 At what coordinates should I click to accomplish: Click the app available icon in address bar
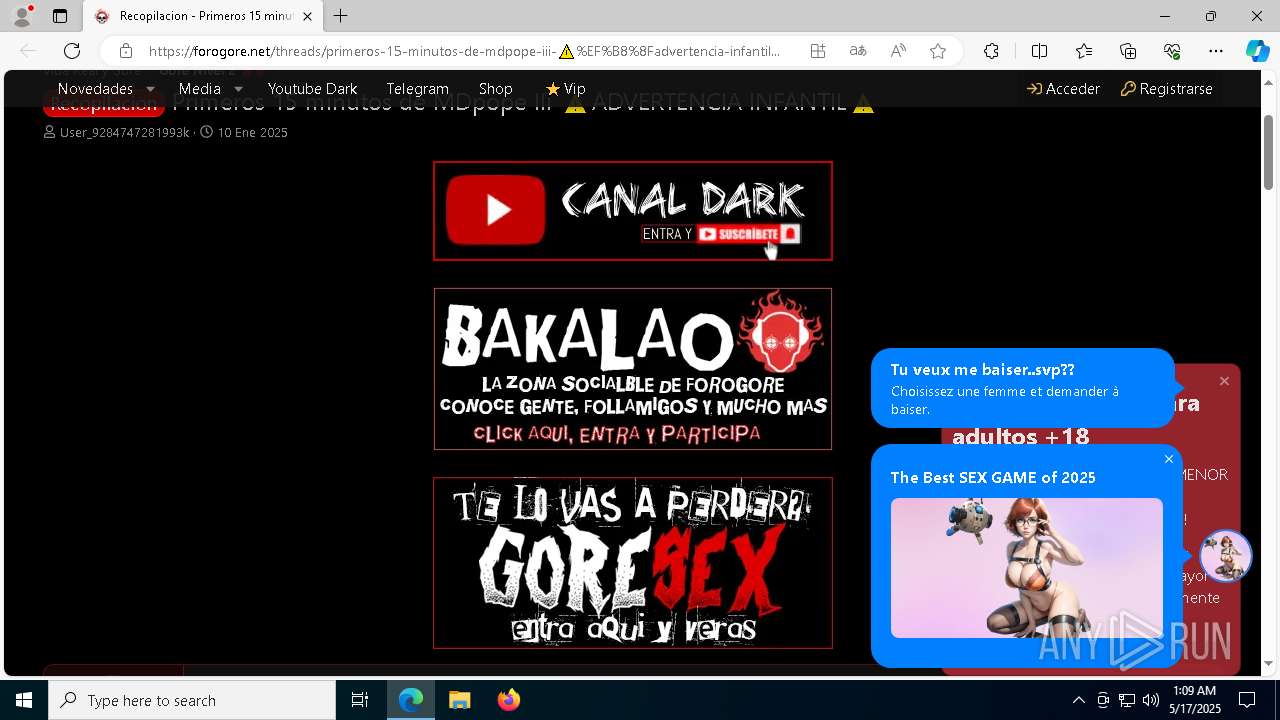point(818,51)
